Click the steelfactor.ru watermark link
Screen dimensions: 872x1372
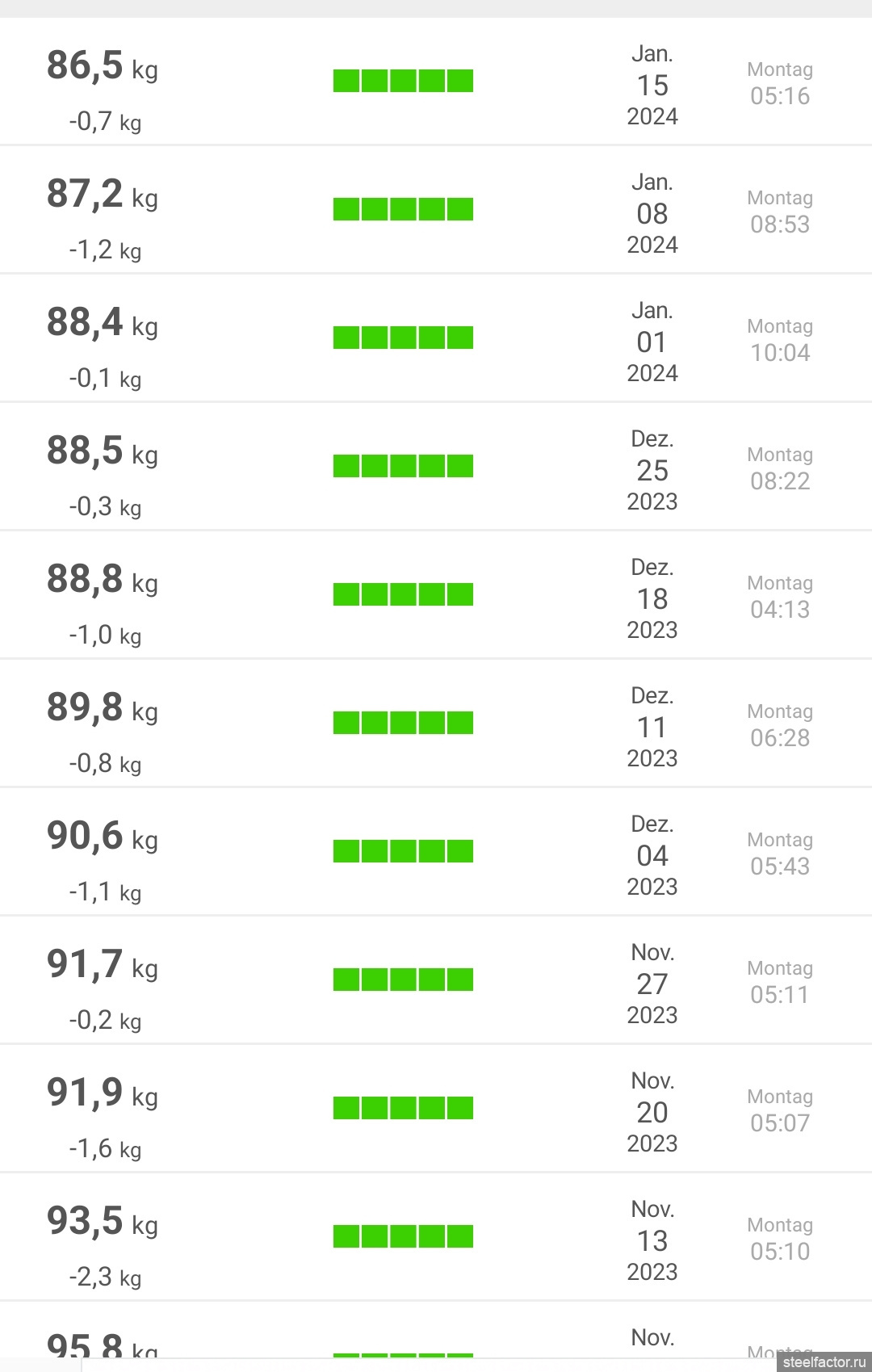pyautogui.click(x=824, y=1362)
